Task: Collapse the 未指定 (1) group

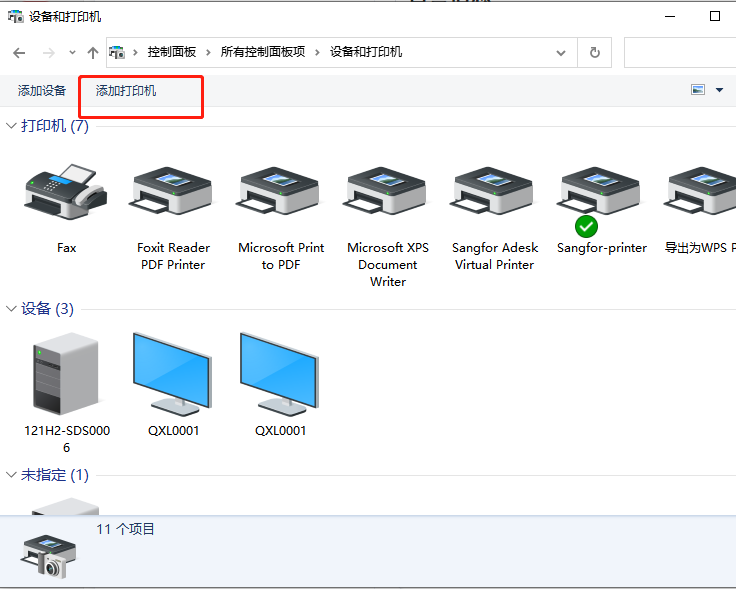Action: 11,475
